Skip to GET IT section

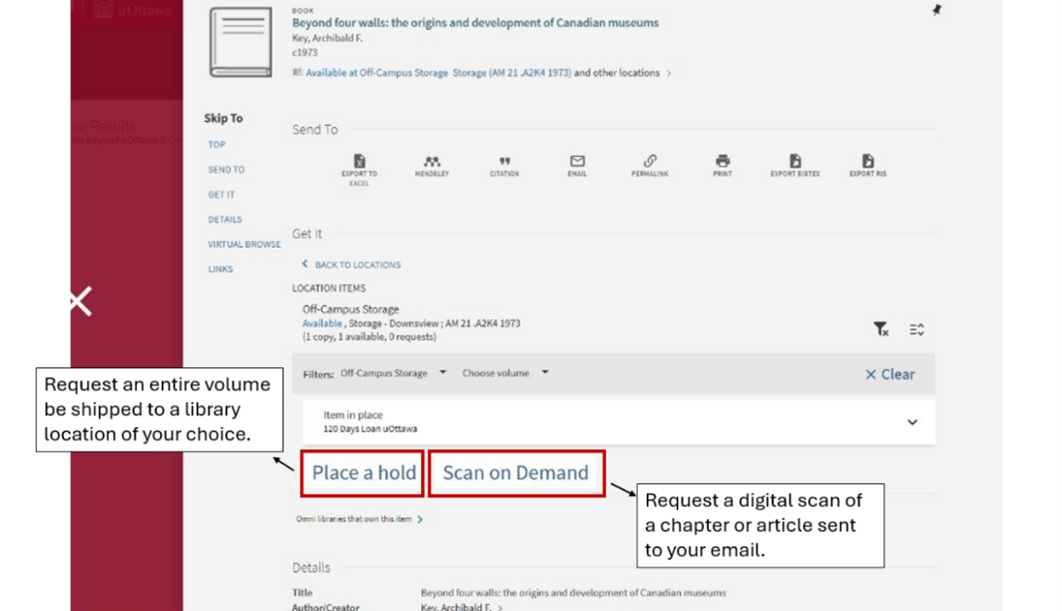(x=221, y=194)
